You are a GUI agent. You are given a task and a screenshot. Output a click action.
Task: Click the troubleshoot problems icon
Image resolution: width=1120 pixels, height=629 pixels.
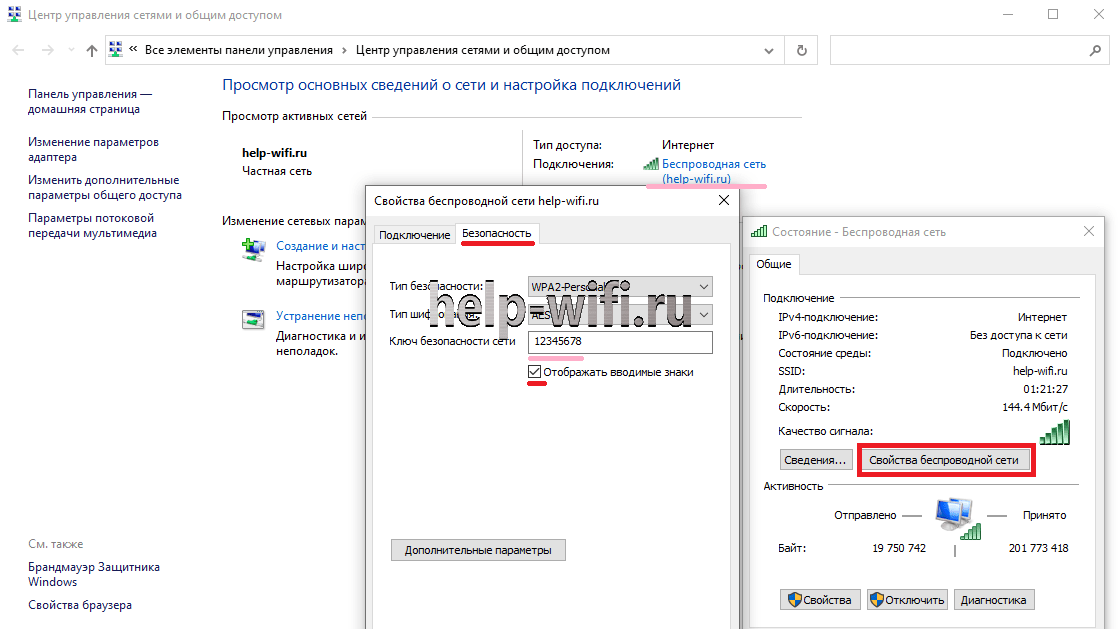[253, 319]
